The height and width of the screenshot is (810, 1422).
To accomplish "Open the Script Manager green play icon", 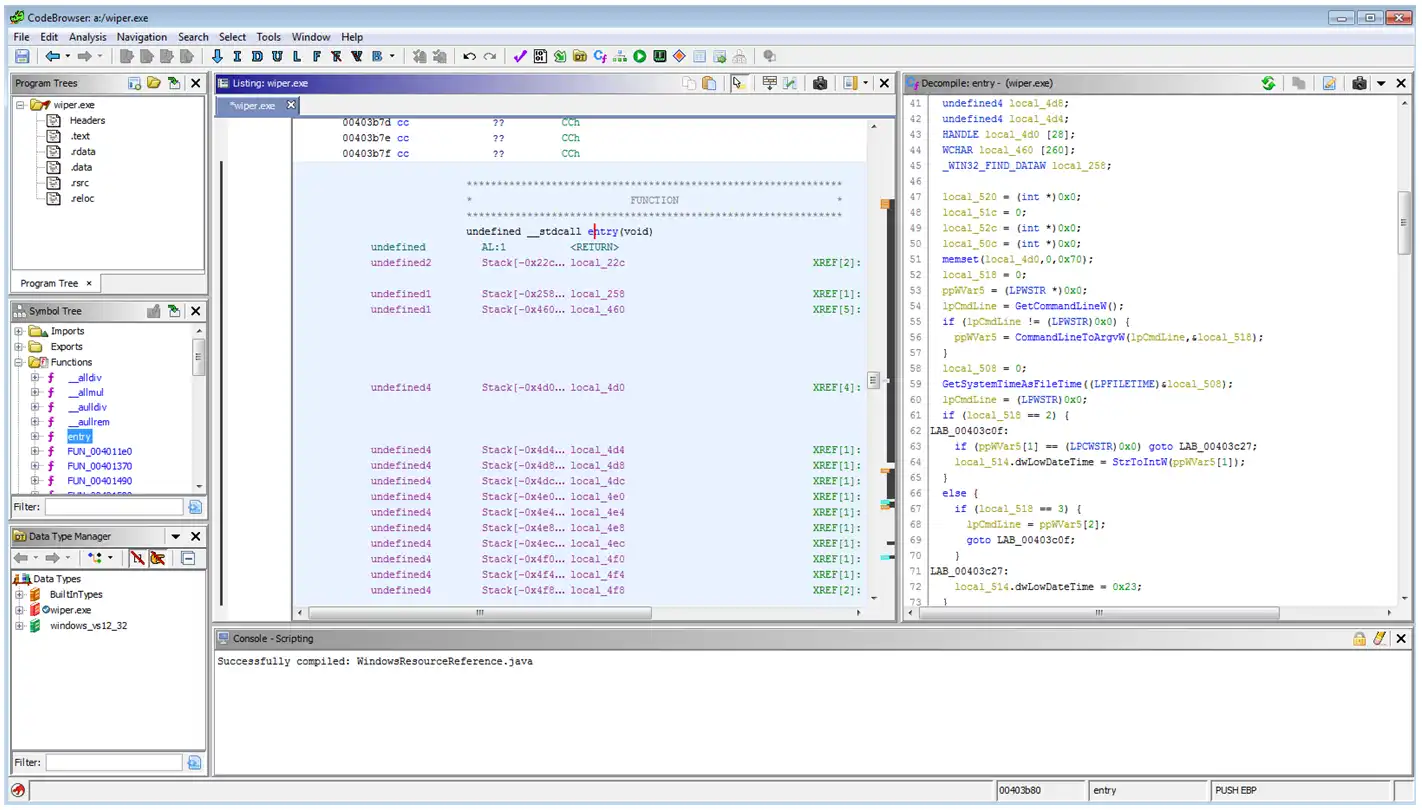I will click(x=640, y=57).
